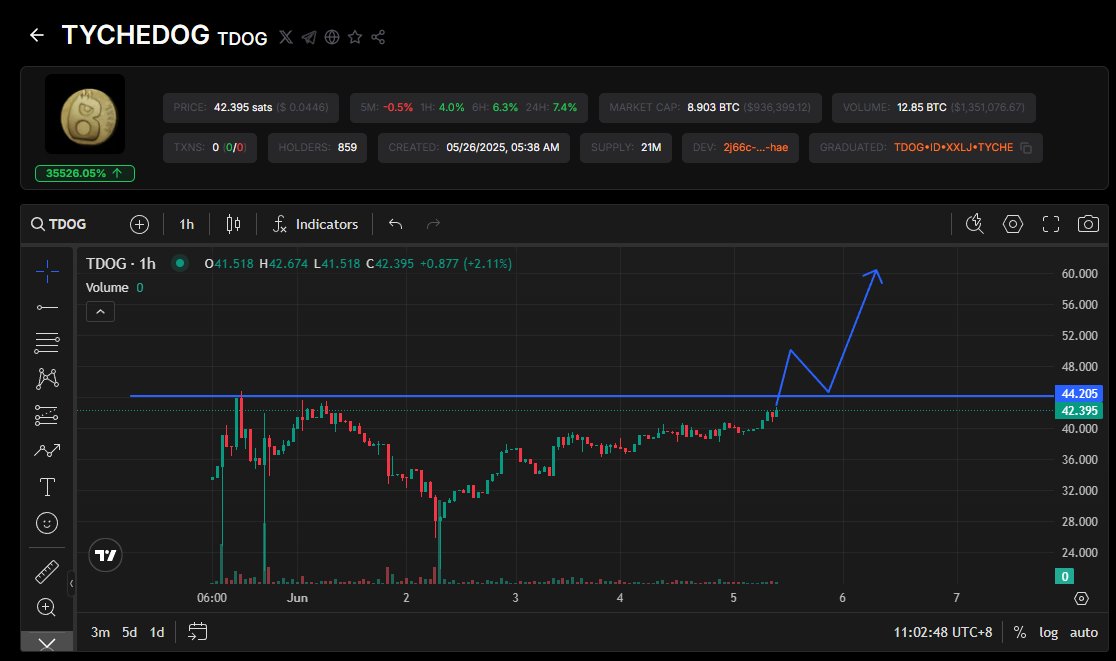Image resolution: width=1116 pixels, height=661 pixels.
Task: Select the XABCD pattern tool
Action: click(46, 378)
